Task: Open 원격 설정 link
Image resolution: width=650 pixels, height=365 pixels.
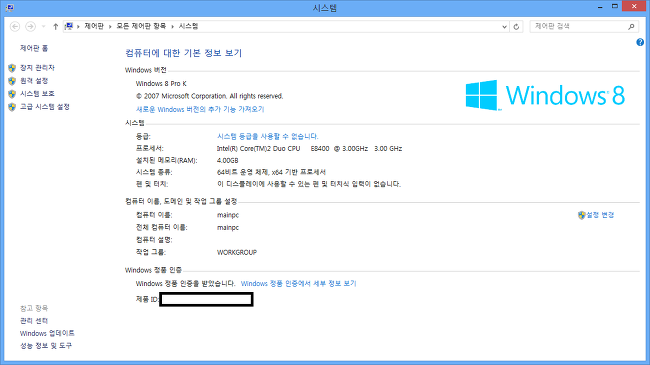Action: pos(34,80)
